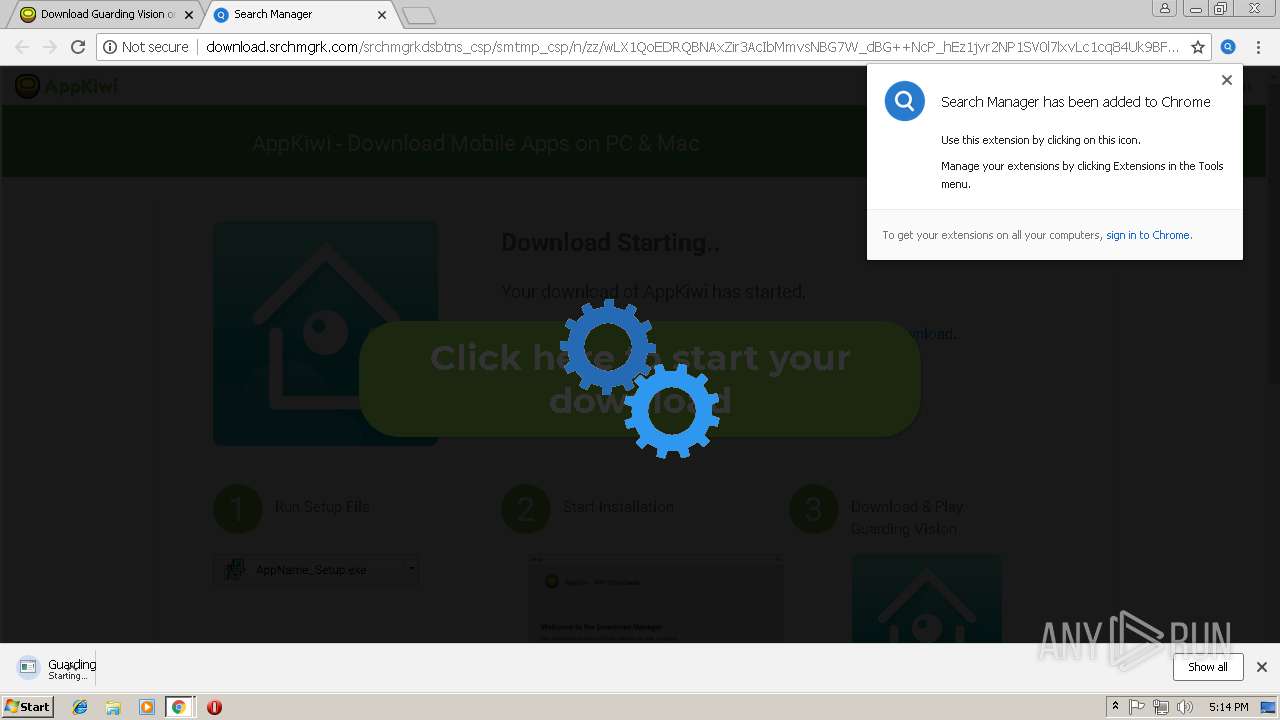
Task: Follow the sign in to Chrome link
Action: click(1148, 235)
